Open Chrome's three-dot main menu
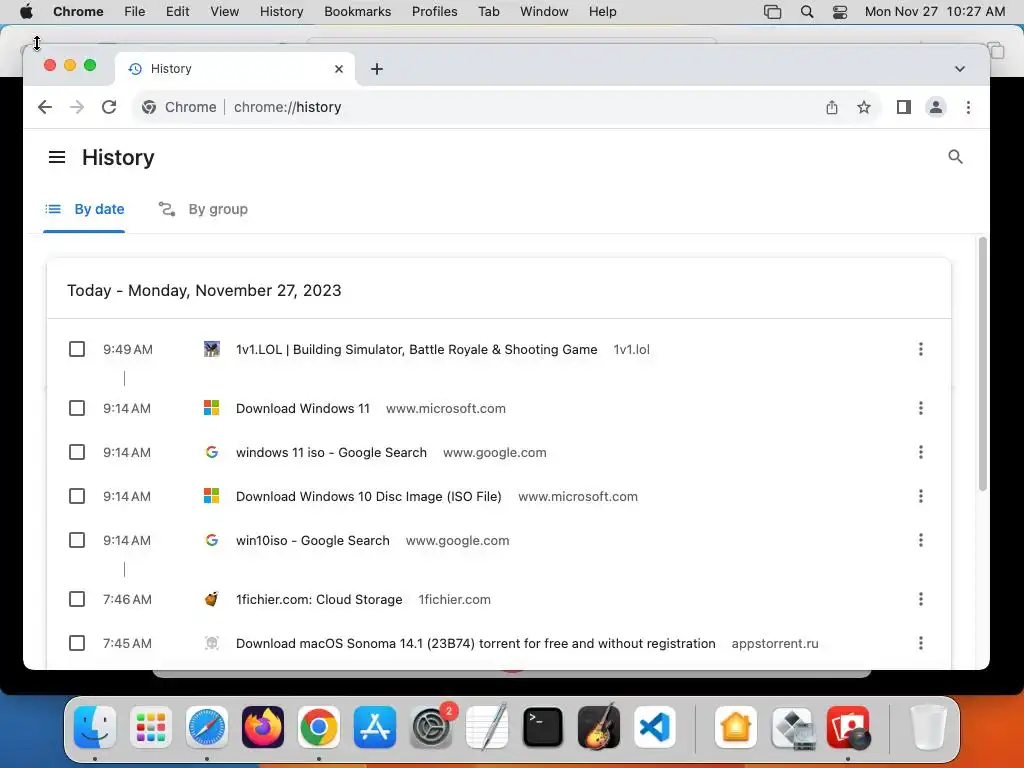The image size is (1024, 768). click(968, 107)
